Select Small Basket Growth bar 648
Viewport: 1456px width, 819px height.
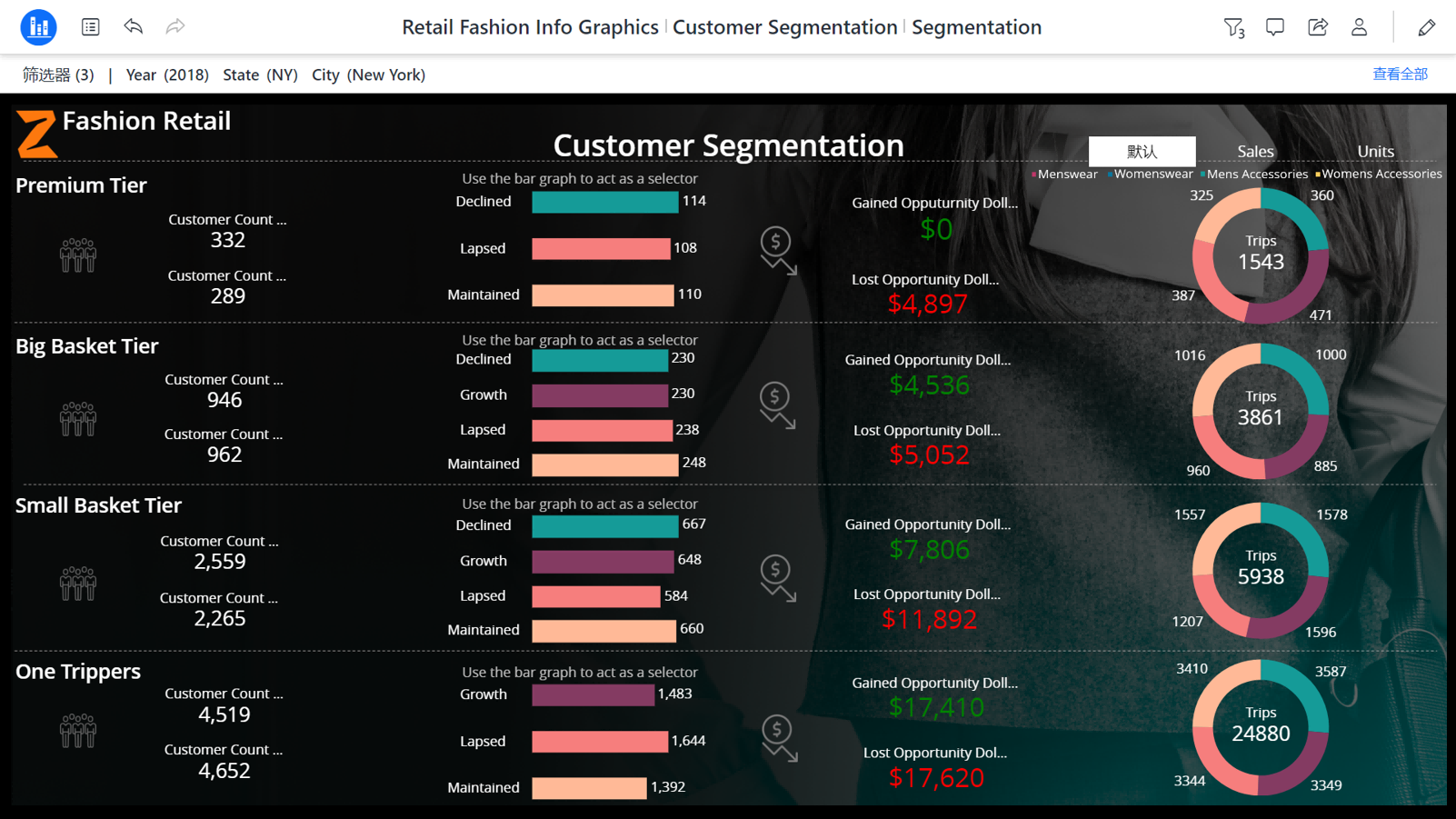click(x=603, y=562)
